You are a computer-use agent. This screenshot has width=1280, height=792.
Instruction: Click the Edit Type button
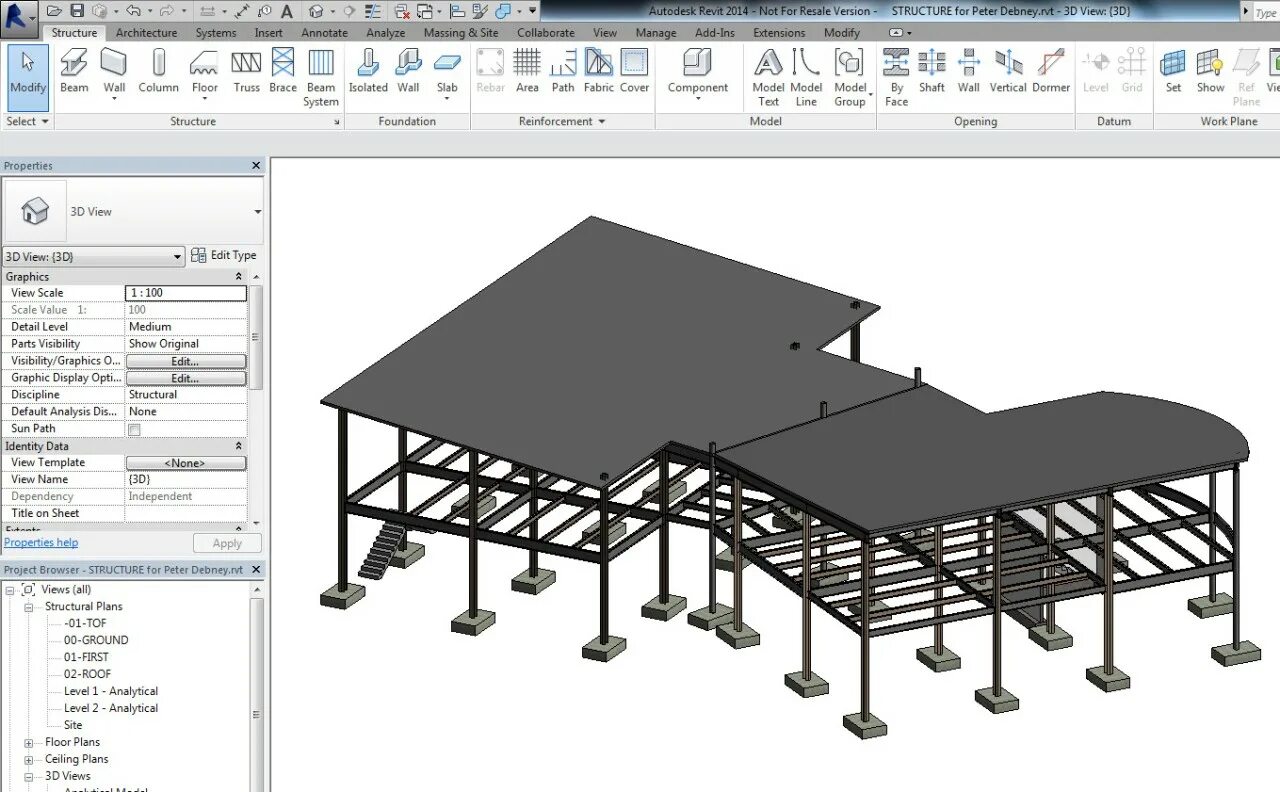(x=224, y=255)
